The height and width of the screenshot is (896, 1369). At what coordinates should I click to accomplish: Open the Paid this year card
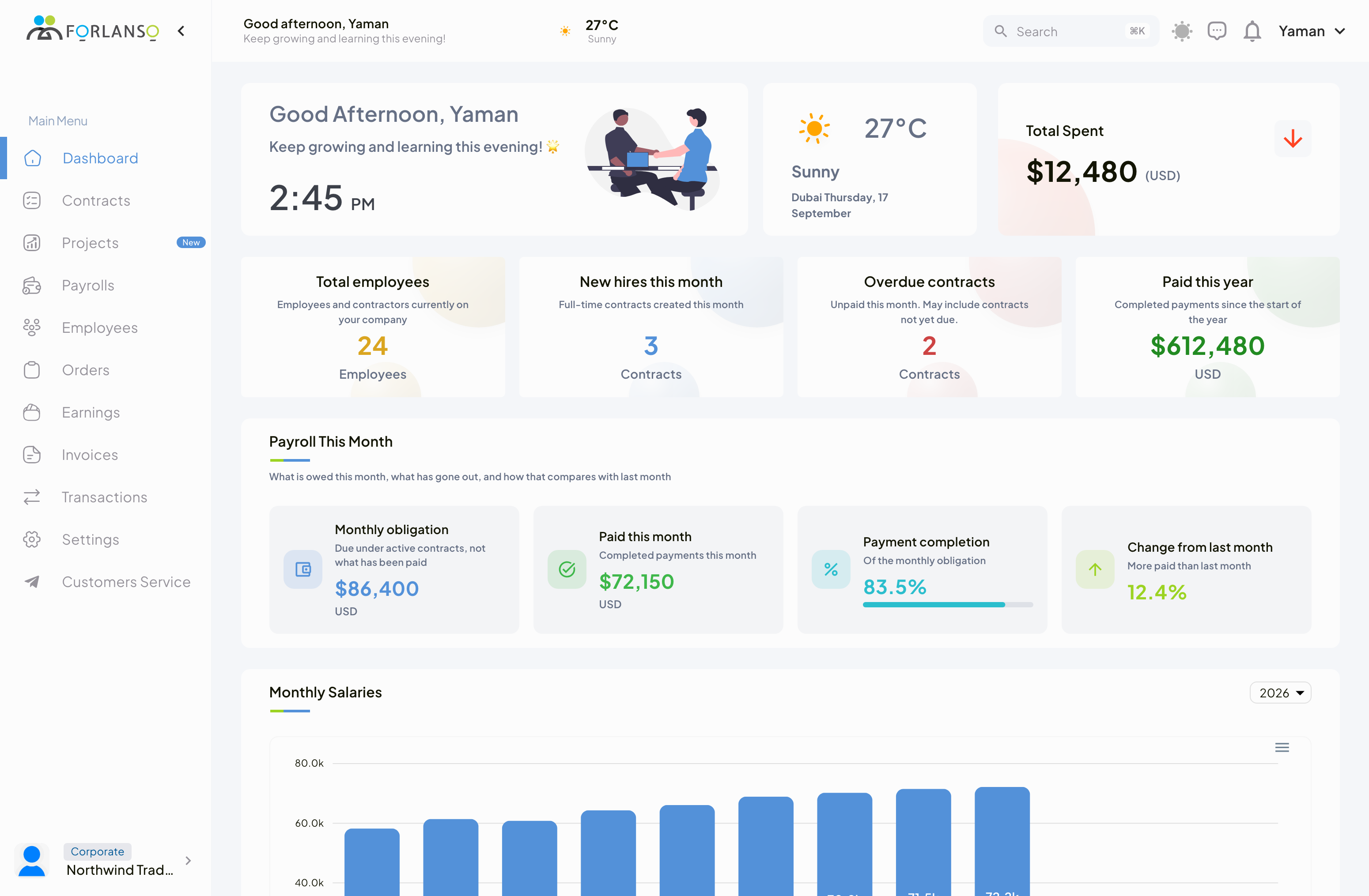[x=1208, y=327]
